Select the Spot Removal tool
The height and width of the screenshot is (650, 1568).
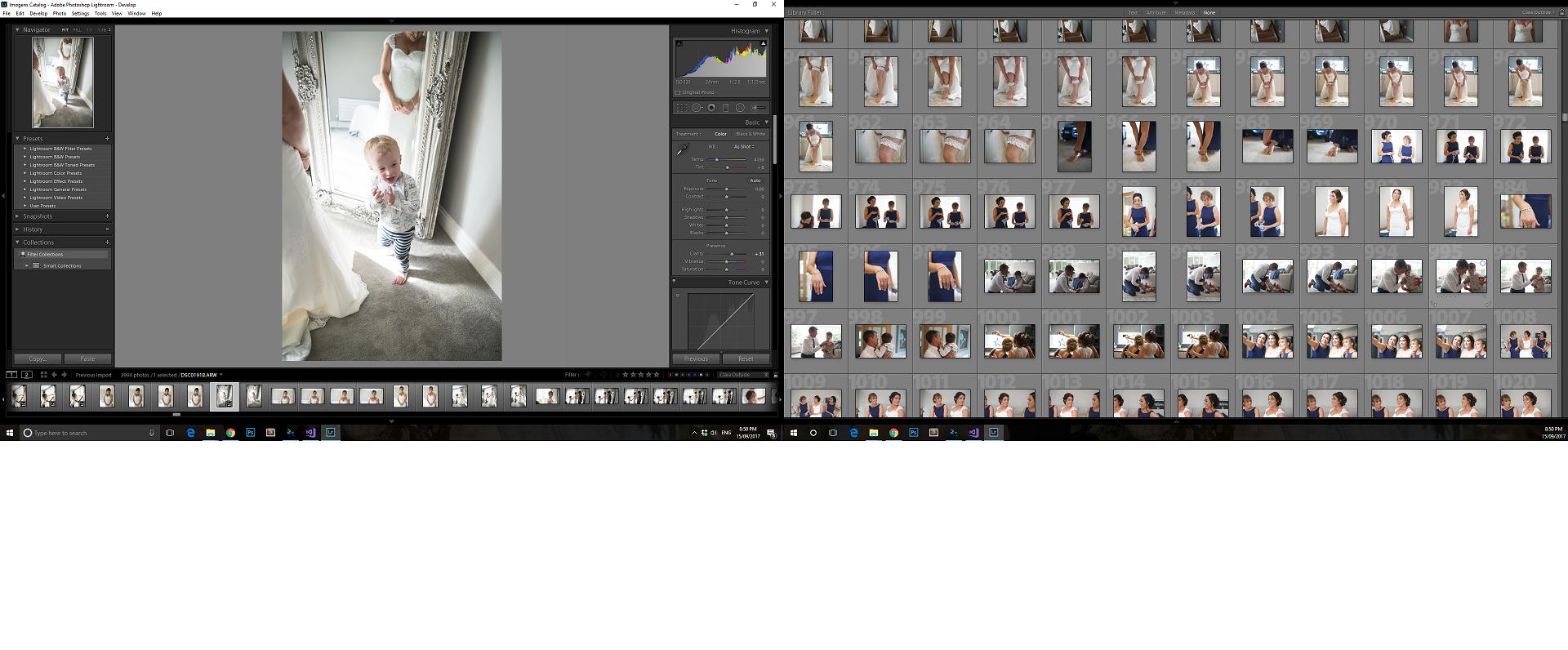(x=697, y=108)
